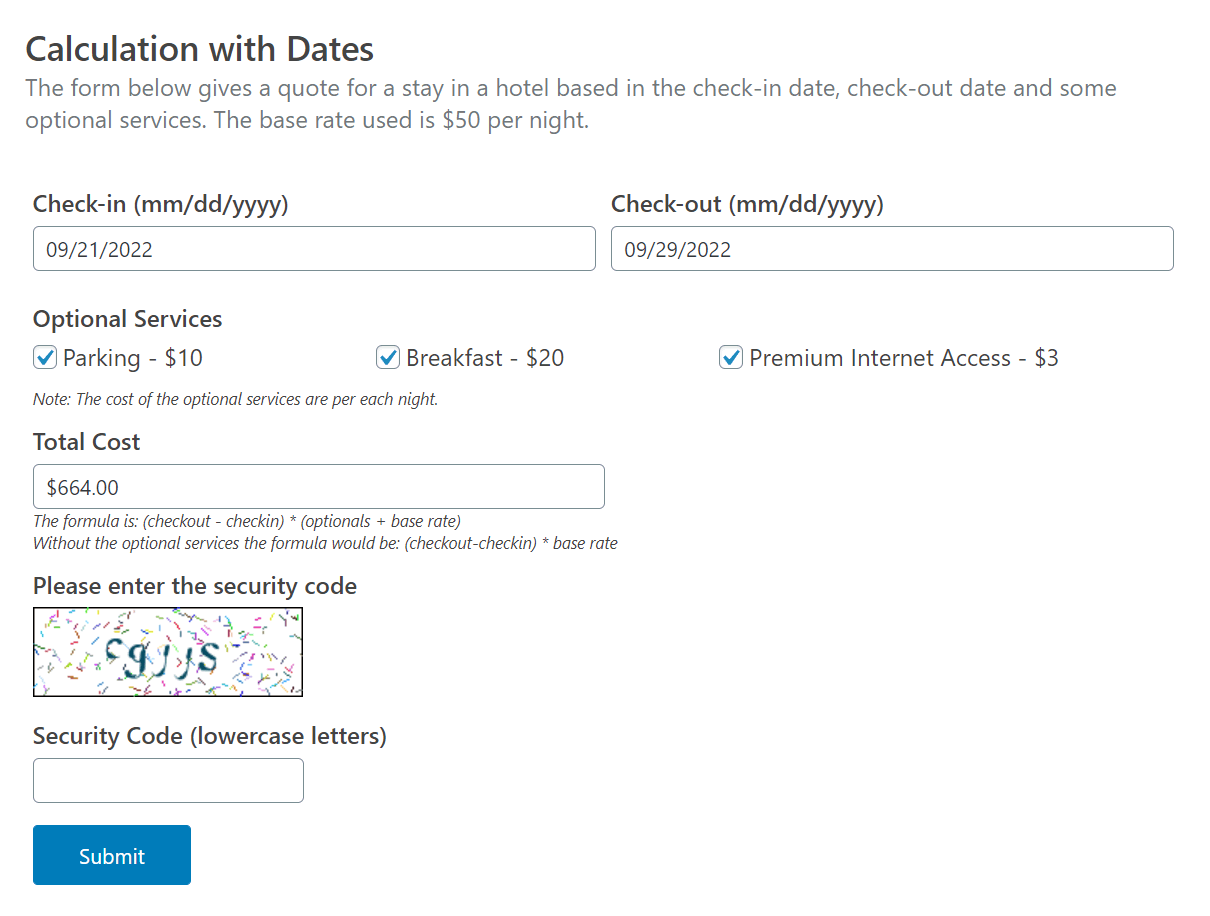The image size is (1210, 916).
Task: Click the note about per-night optional services
Action: pos(235,399)
